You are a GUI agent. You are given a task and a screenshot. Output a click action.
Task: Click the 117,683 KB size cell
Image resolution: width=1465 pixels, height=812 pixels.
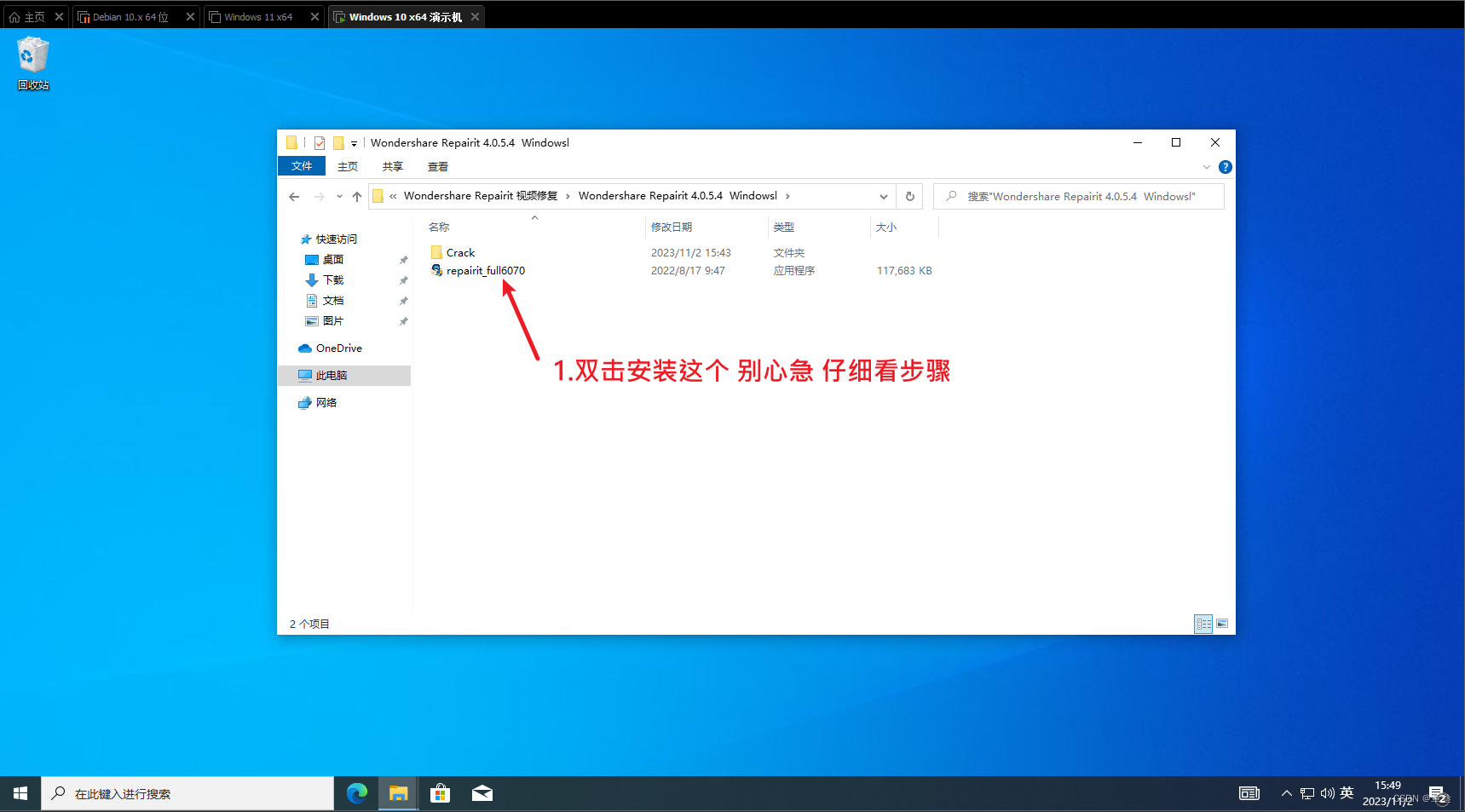[x=904, y=271]
